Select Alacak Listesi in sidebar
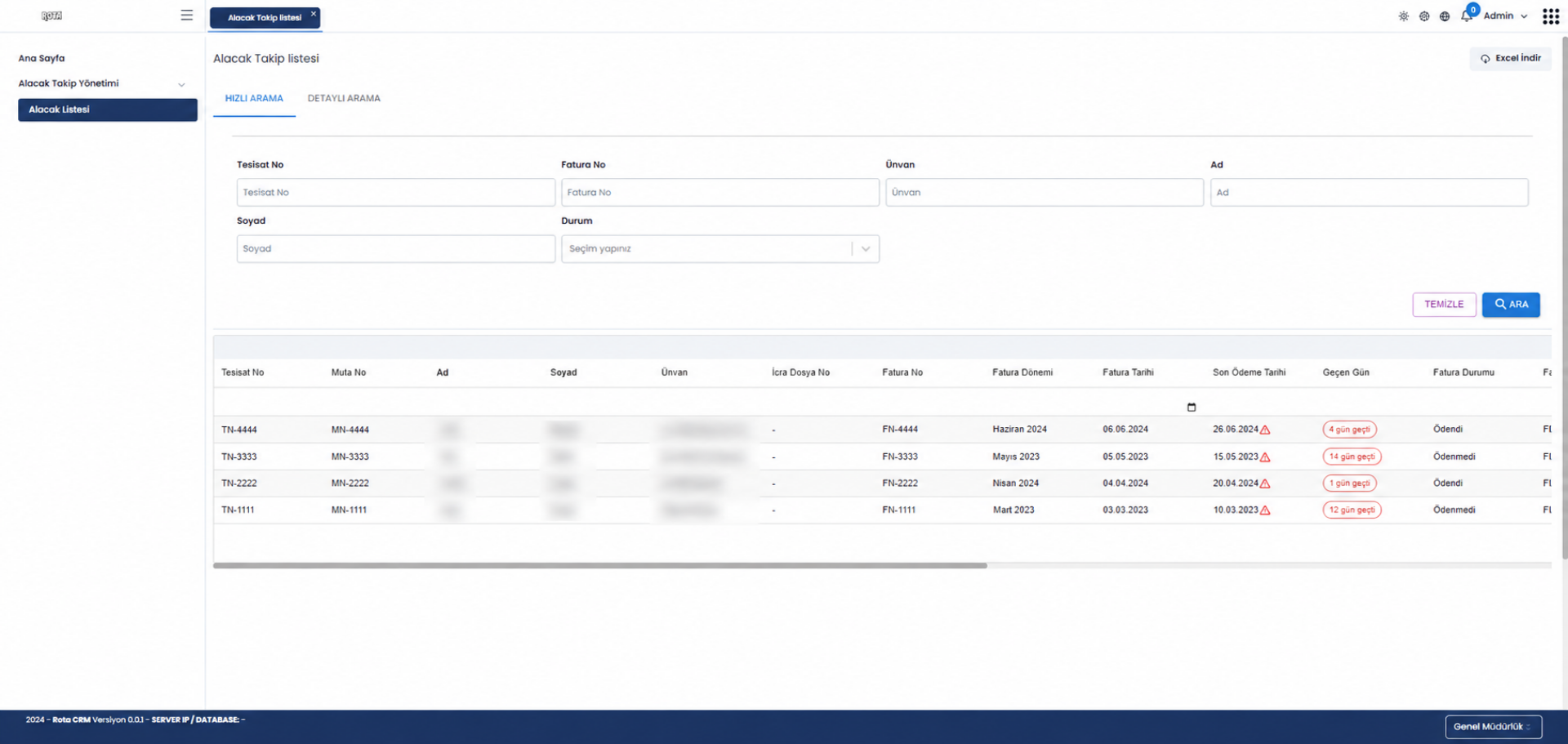 point(108,109)
